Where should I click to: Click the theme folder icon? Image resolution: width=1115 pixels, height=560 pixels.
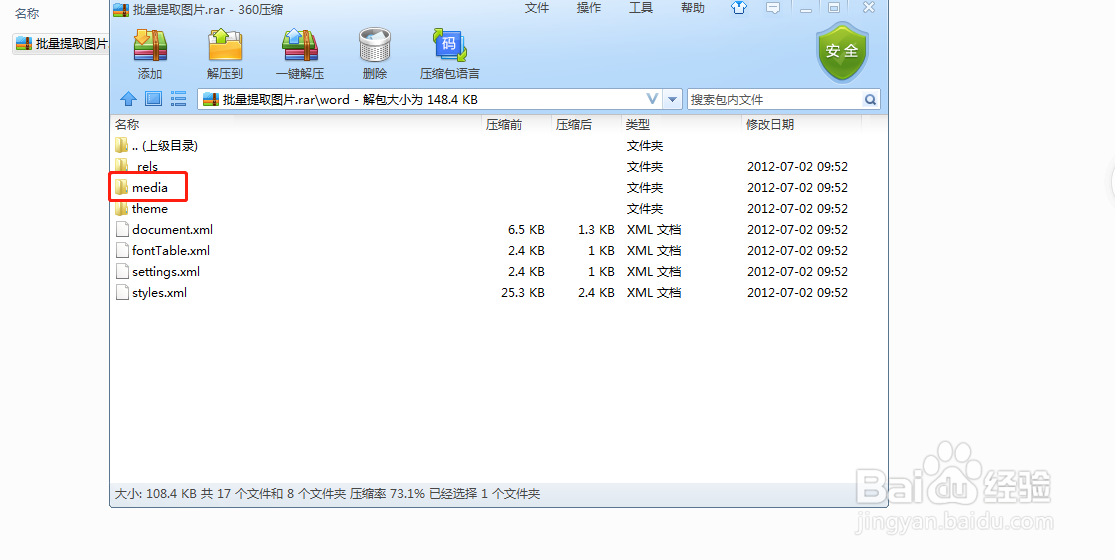coord(122,208)
